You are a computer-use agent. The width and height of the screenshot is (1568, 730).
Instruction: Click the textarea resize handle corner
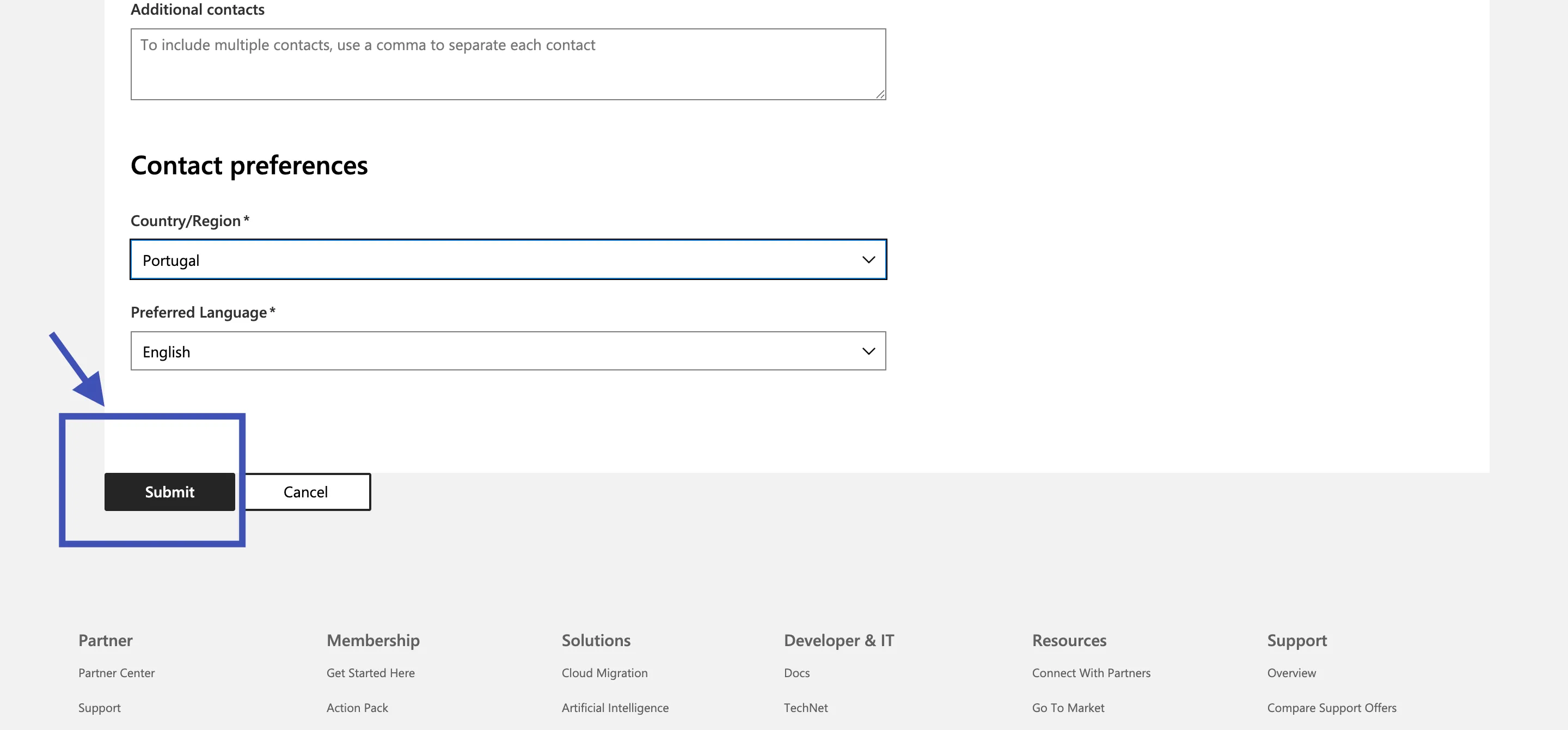[880, 94]
